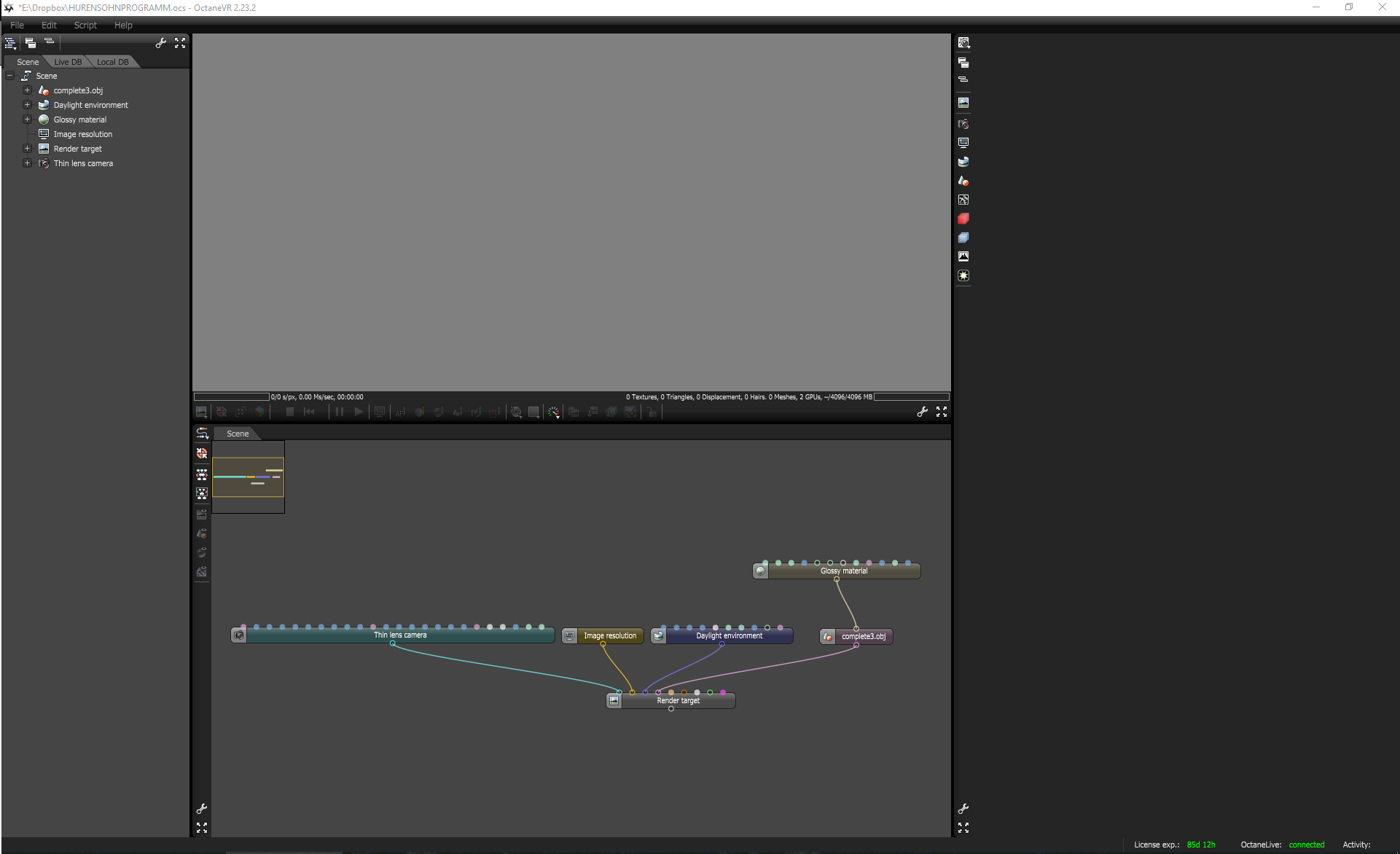Click the auto-focus picker icon

400,412
